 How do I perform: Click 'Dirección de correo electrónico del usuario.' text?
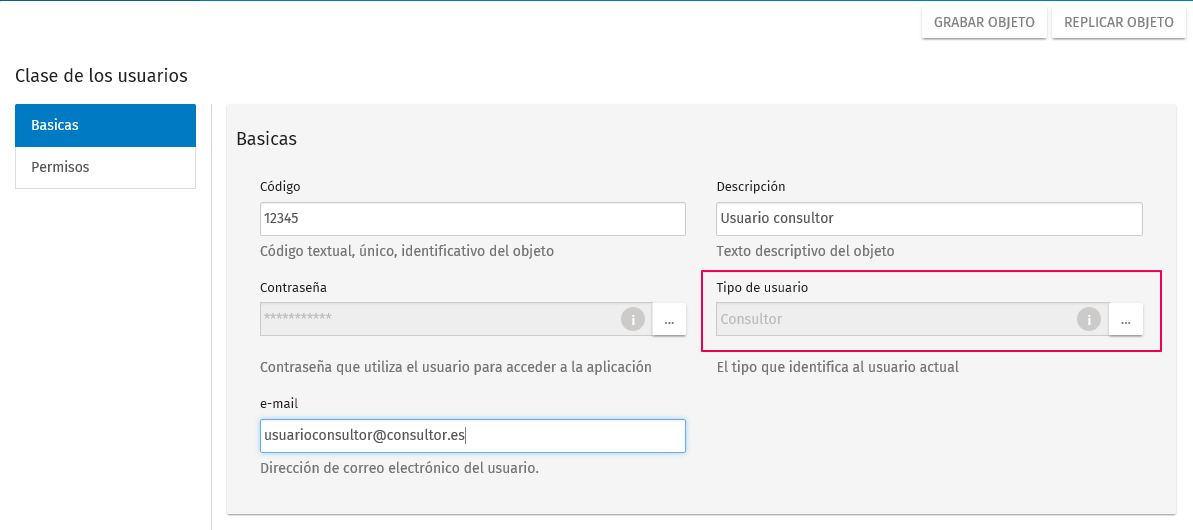coord(399,468)
